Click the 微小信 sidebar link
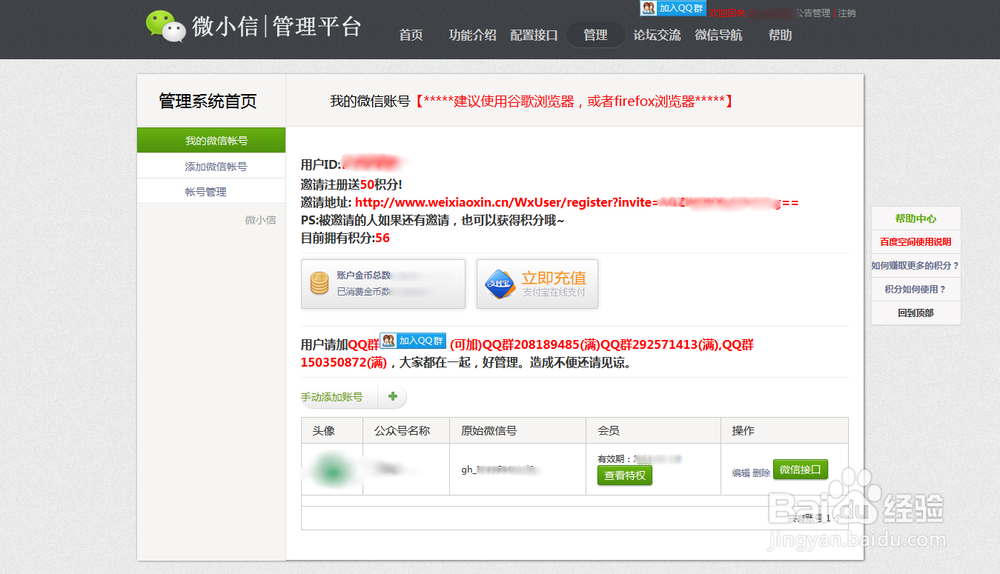1000x574 pixels. click(x=260, y=220)
